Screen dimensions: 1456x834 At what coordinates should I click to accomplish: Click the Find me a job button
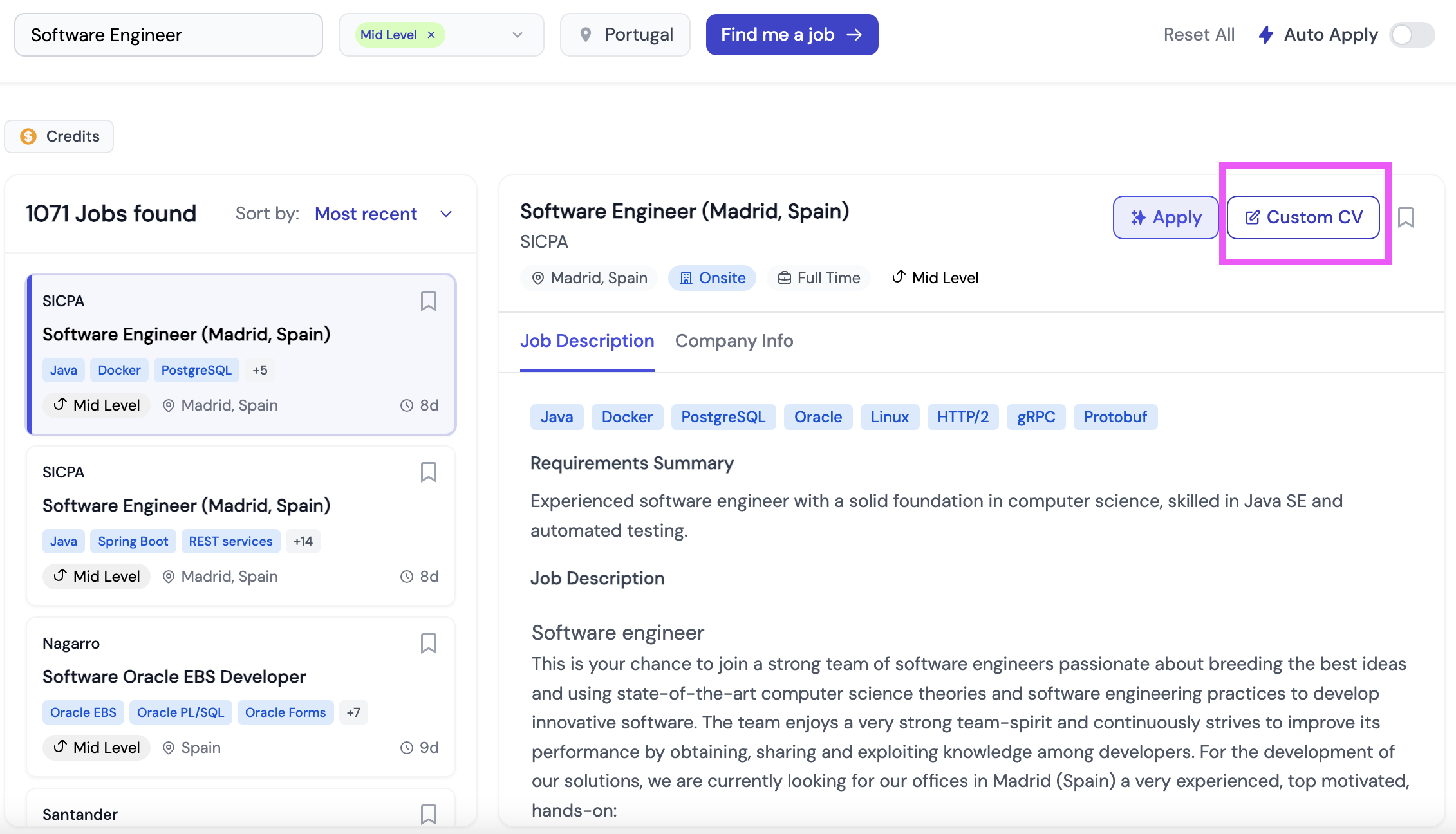792,34
